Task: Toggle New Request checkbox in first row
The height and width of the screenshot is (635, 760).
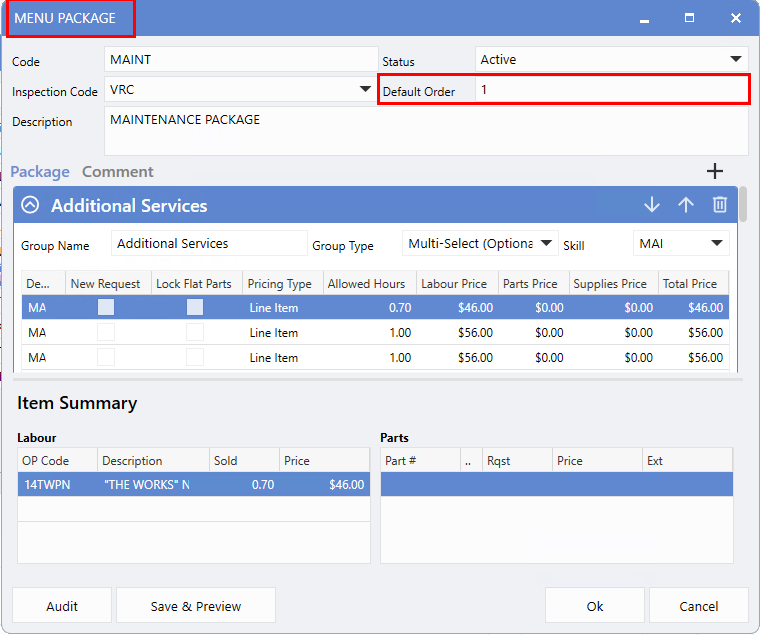Action: pos(105,308)
